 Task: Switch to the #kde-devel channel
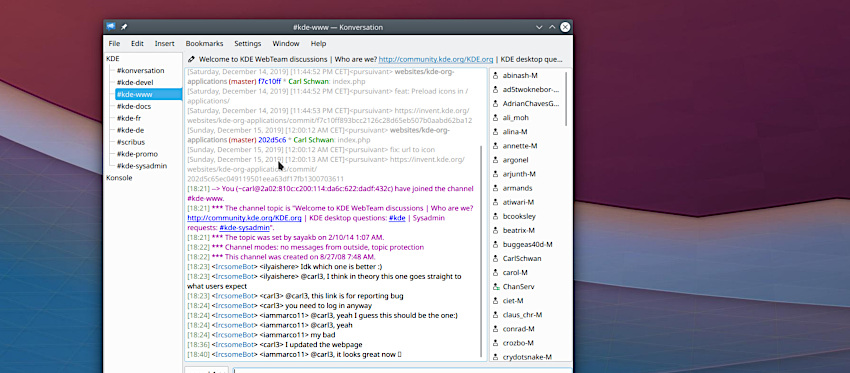[135, 82]
